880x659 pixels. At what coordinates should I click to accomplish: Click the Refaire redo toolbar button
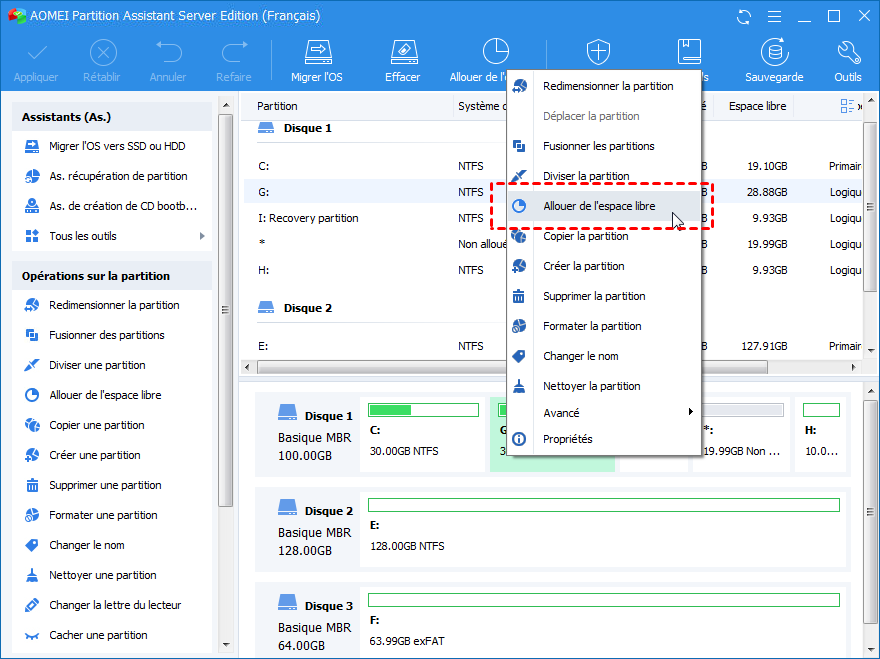point(234,61)
